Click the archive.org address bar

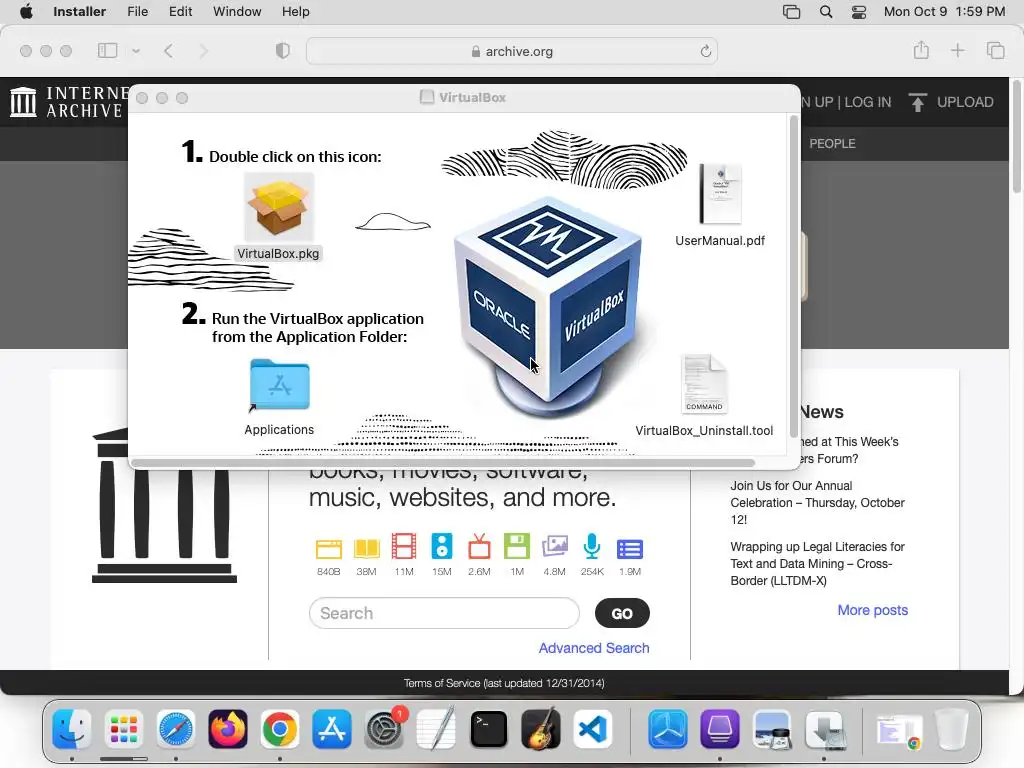[x=512, y=51]
